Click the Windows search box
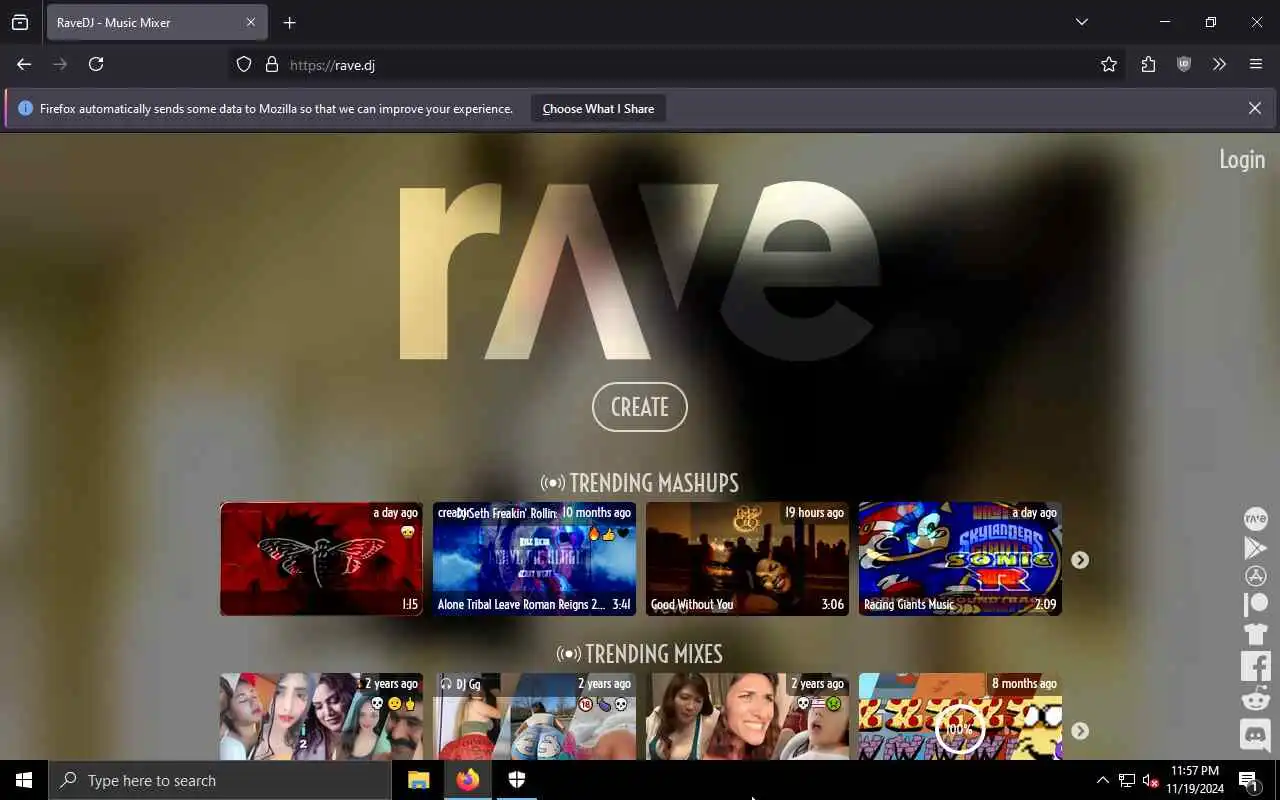 pyautogui.click(x=220, y=780)
